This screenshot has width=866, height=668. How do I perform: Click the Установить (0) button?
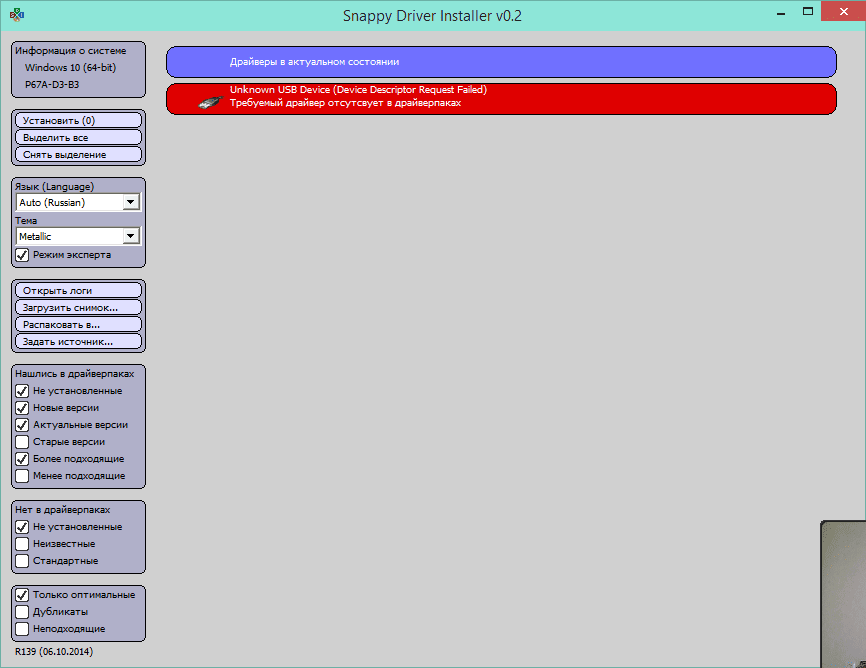point(78,120)
